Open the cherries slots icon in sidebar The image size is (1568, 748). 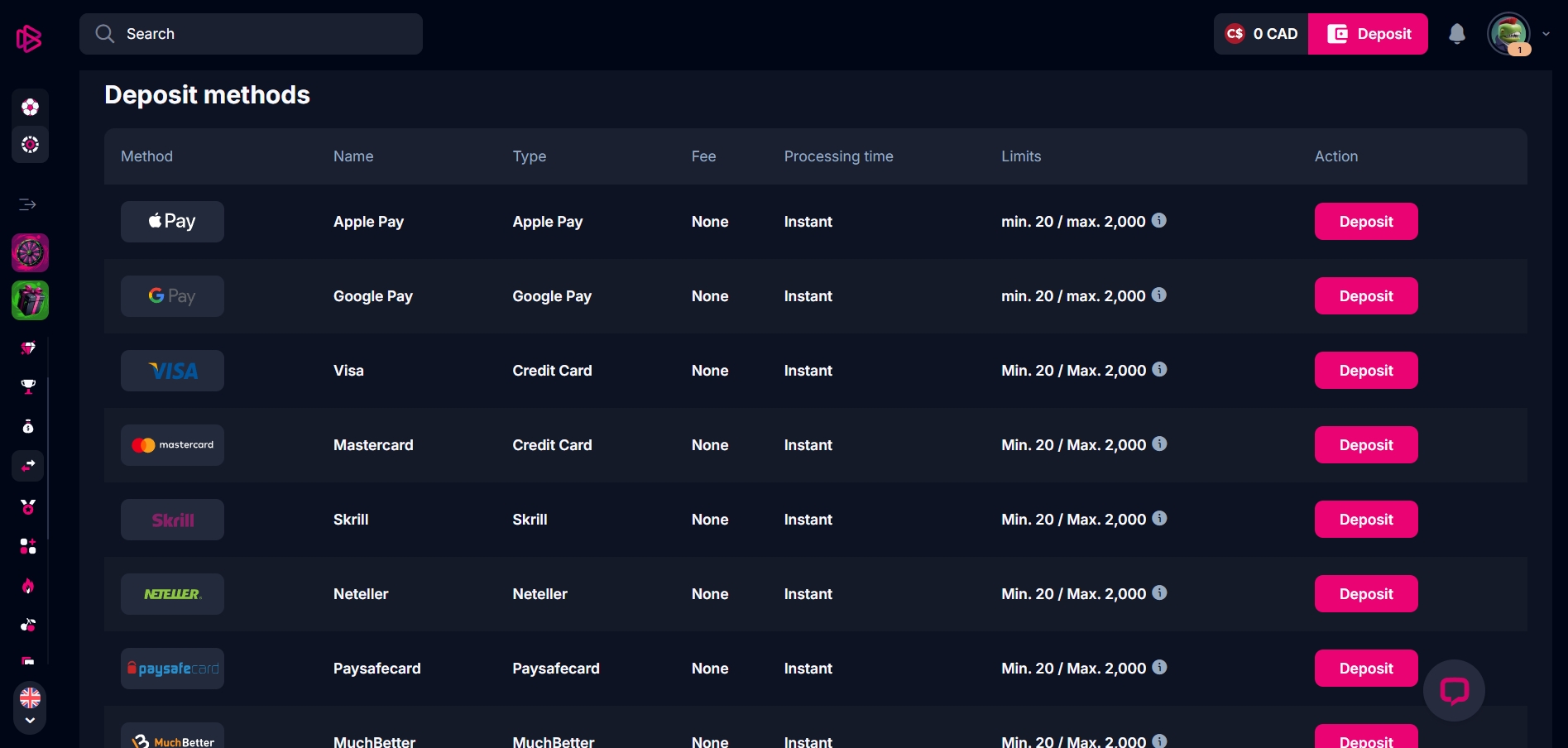coord(28,625)
